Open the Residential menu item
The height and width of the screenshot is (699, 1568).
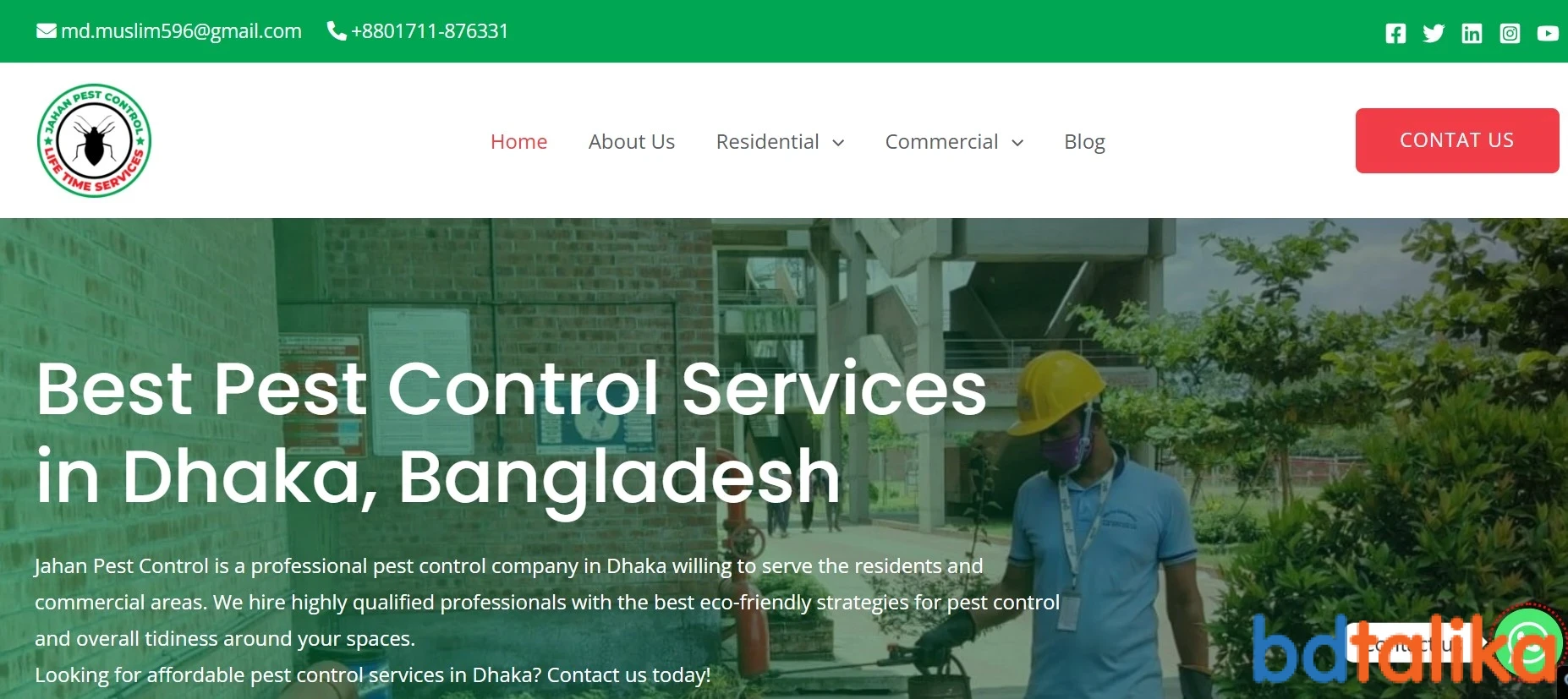pyautogui.click(x=768, y=141)
